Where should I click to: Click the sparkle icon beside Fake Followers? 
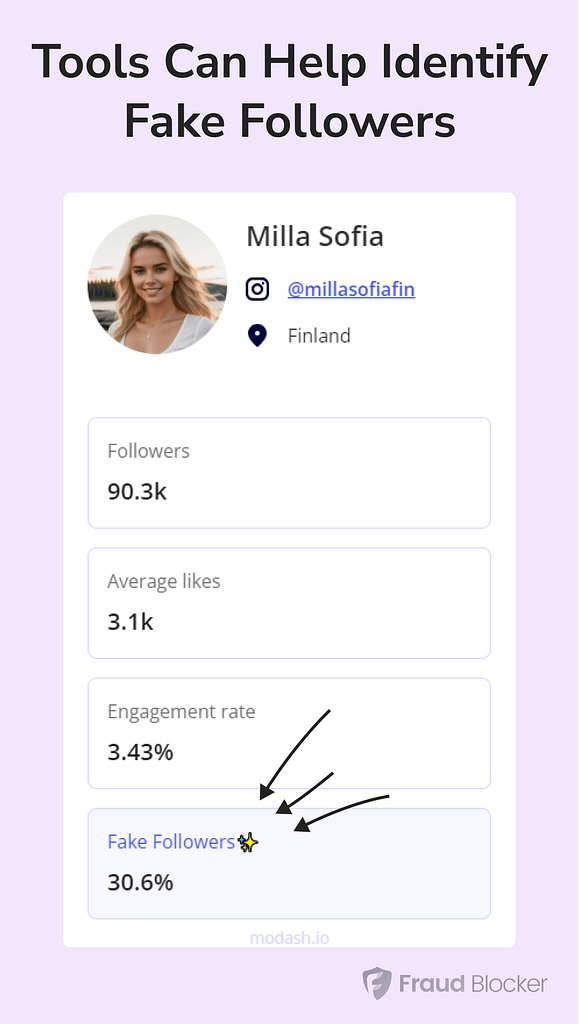248,842
